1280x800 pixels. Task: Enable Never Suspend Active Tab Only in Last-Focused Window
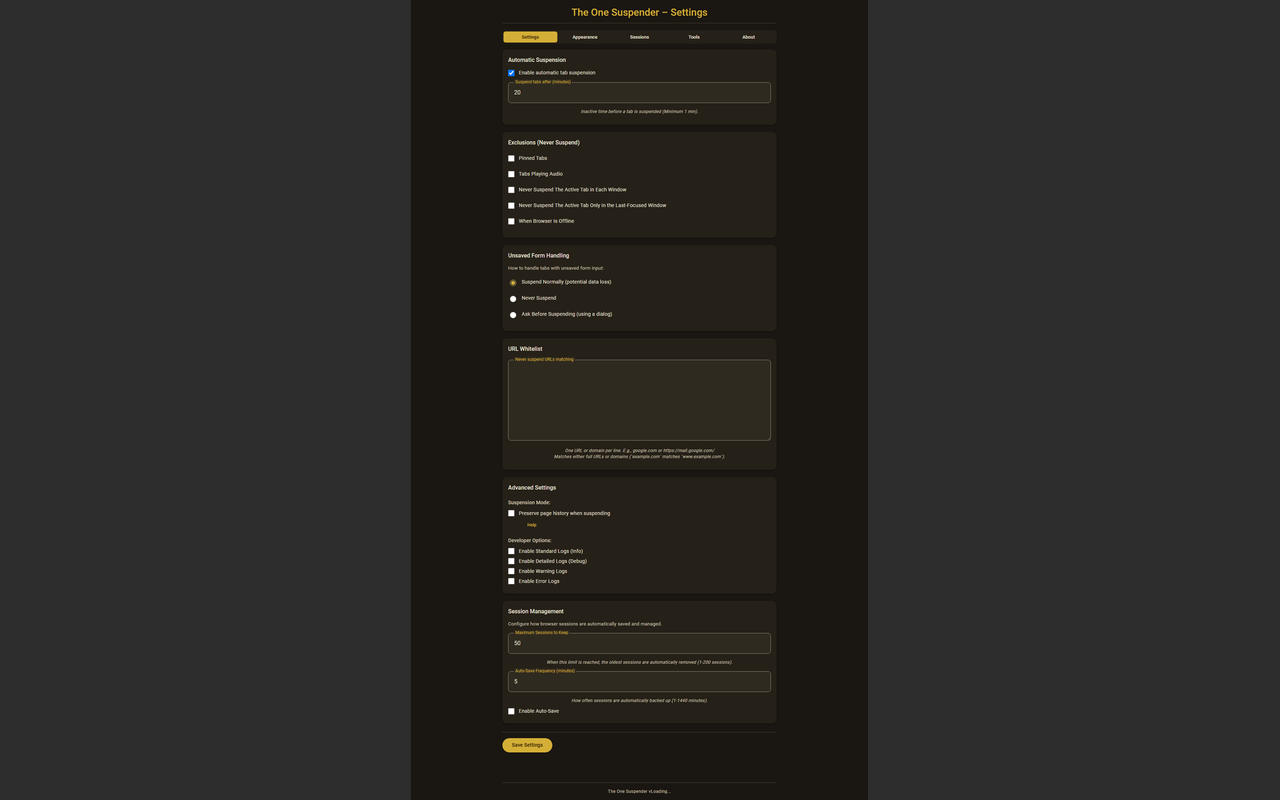tap(511, 206)
